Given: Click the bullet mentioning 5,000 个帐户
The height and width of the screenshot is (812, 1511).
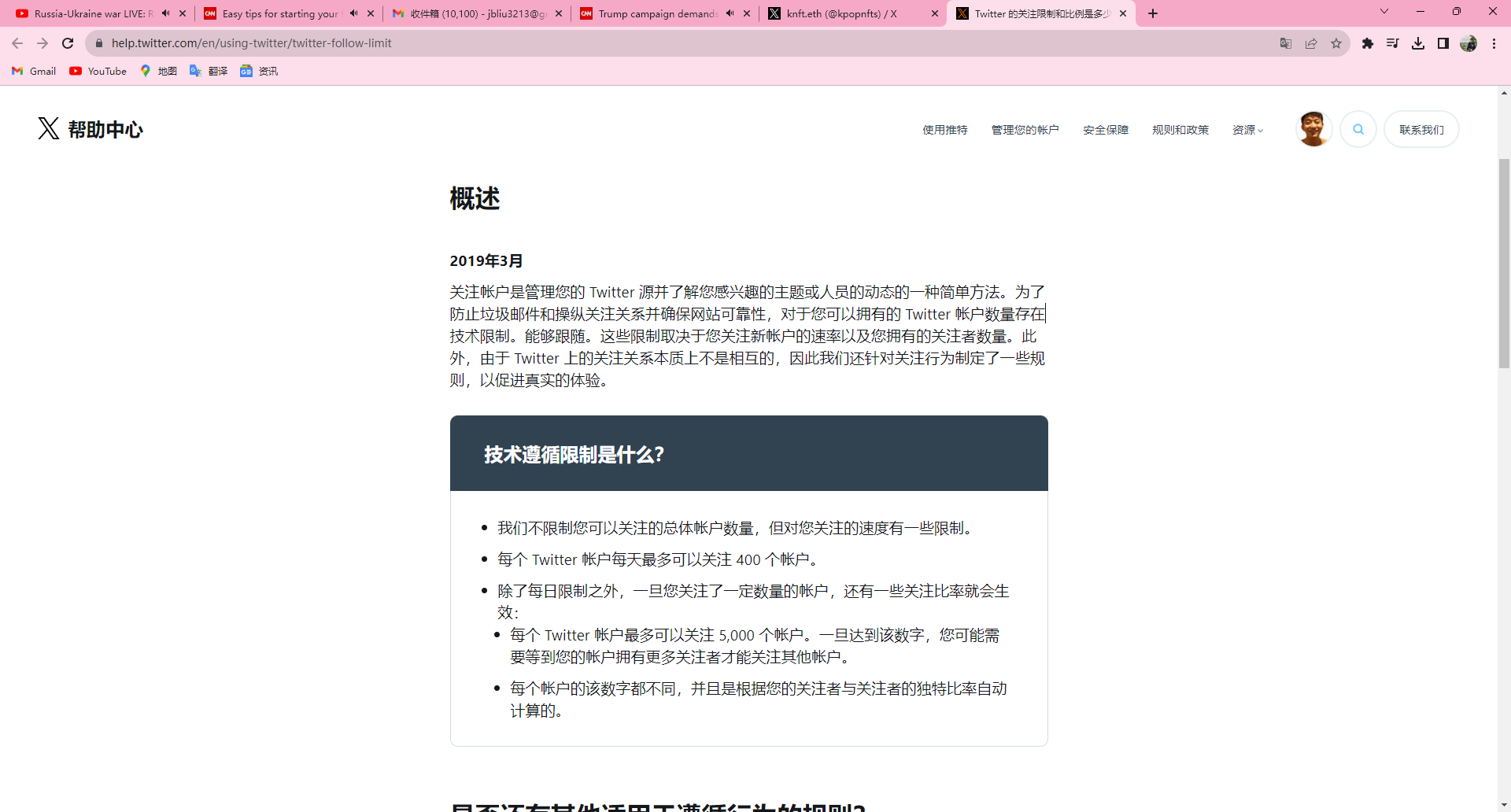Looking at the screenshot, I should click(x=755, y=646).
